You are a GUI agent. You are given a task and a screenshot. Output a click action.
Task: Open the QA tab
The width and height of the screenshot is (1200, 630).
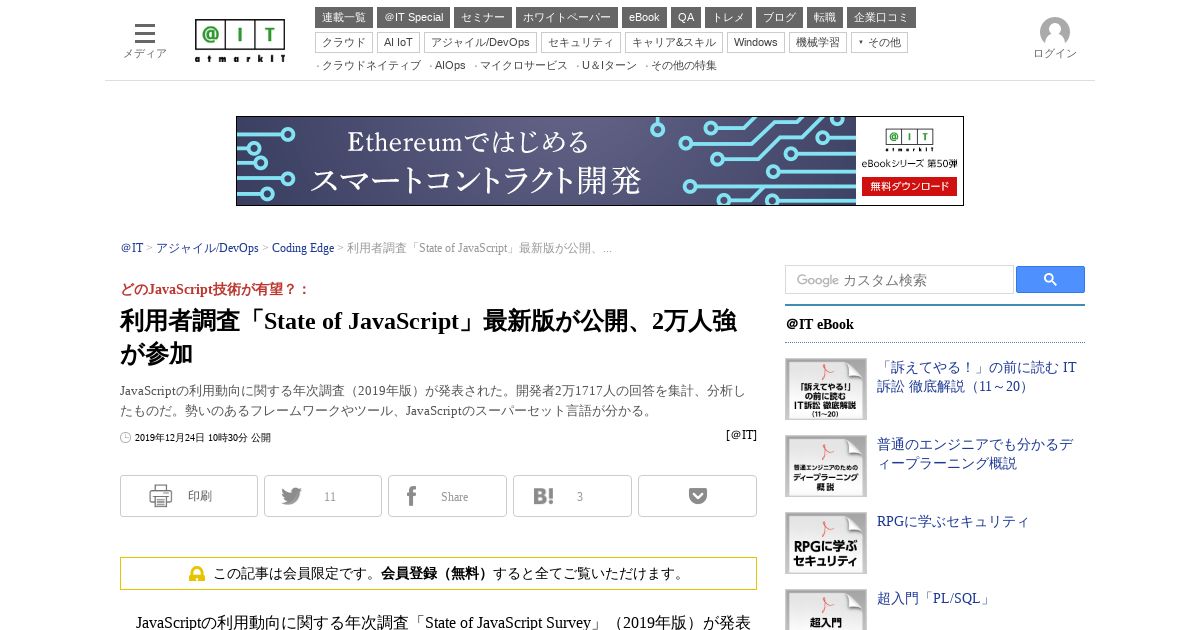point(686,18)
